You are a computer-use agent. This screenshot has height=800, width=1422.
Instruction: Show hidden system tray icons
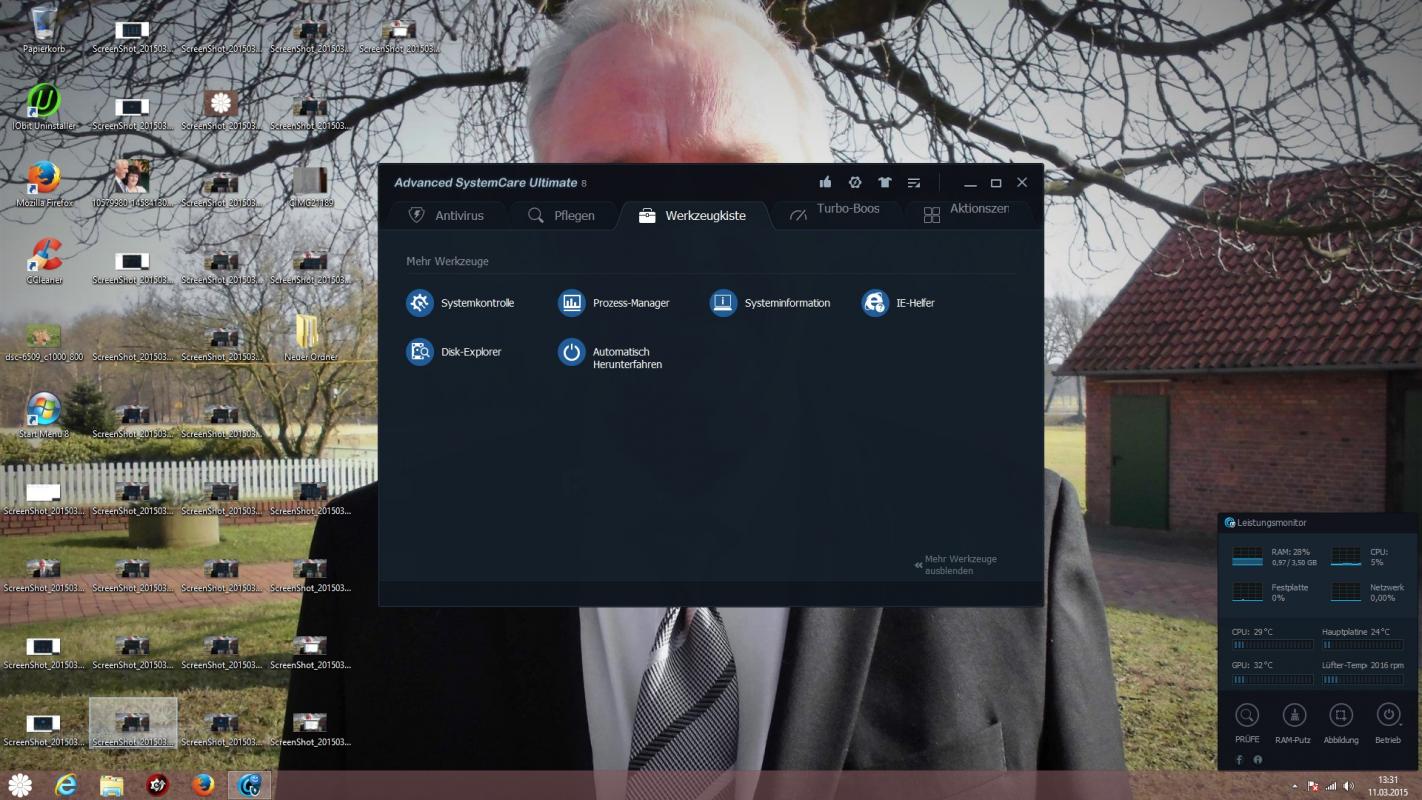click(1295, 786)
